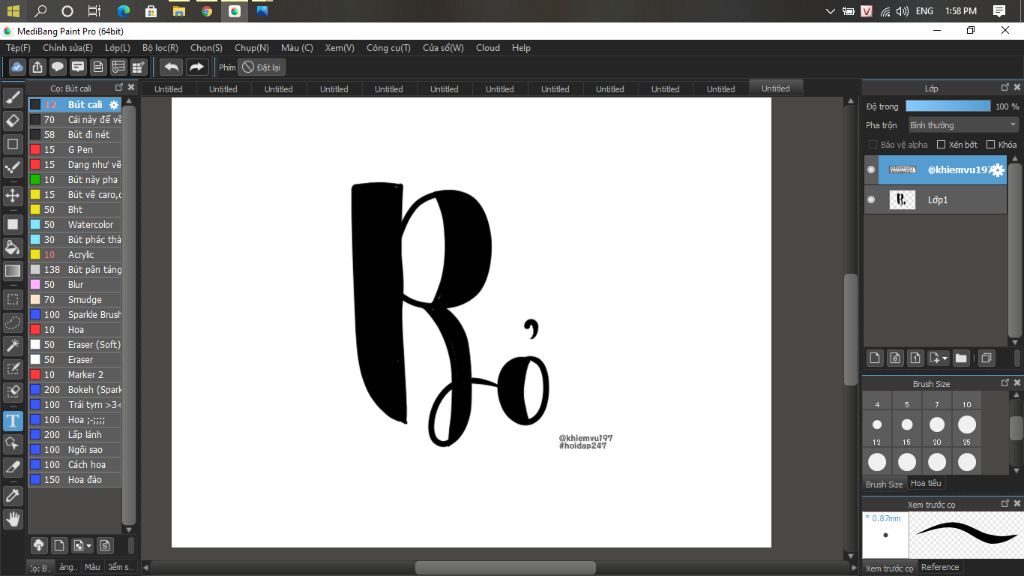
Task: Open @khiemvu197 layer settings gear
Action: pyautogui.click(x=997, y=170)
